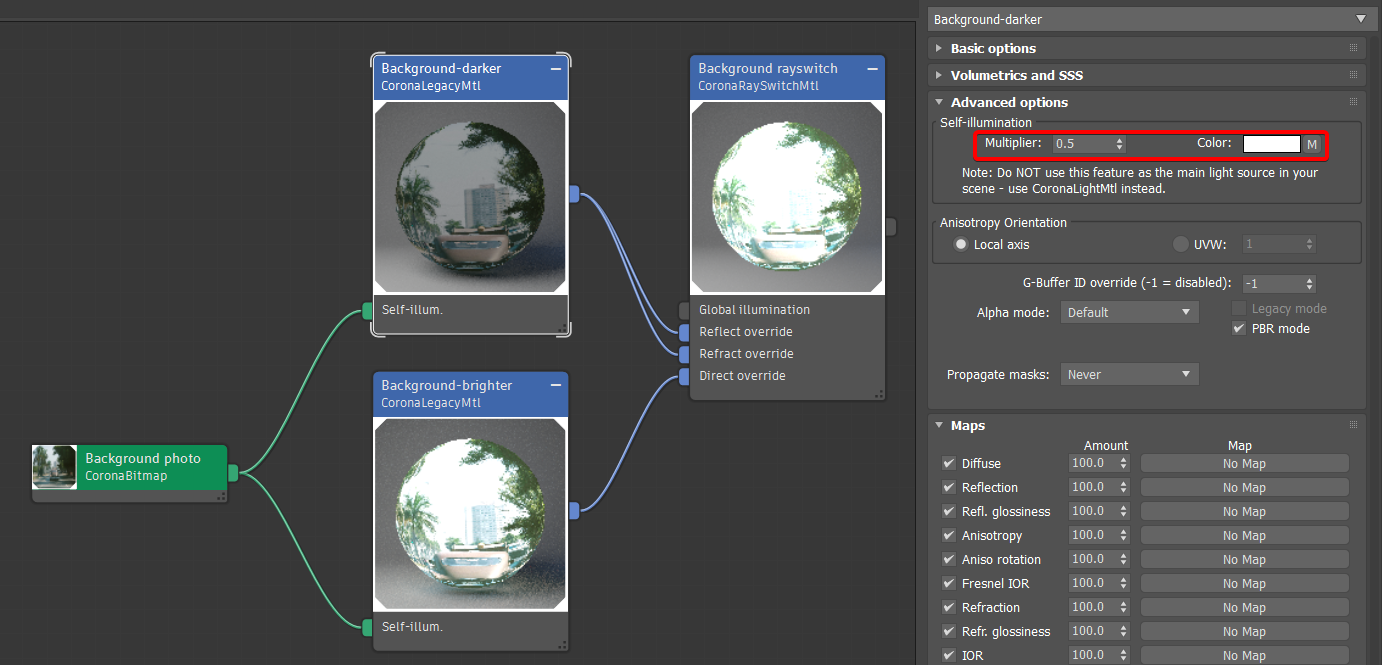Collapse the Background-brighter node with its minus icon

(x=556, y=386)
